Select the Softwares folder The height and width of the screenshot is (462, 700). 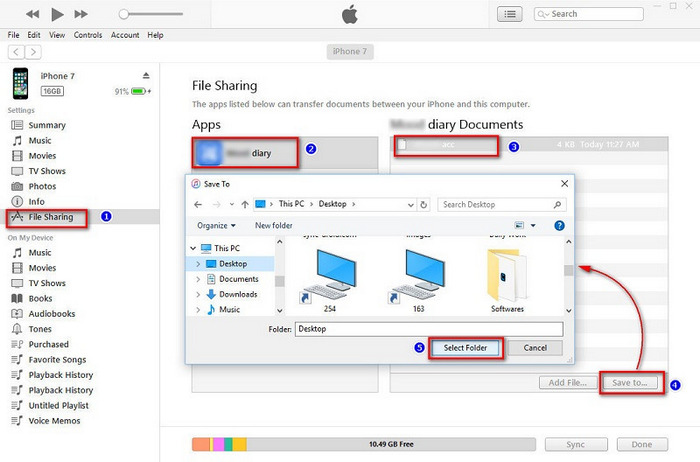click(x=507, y=281)
